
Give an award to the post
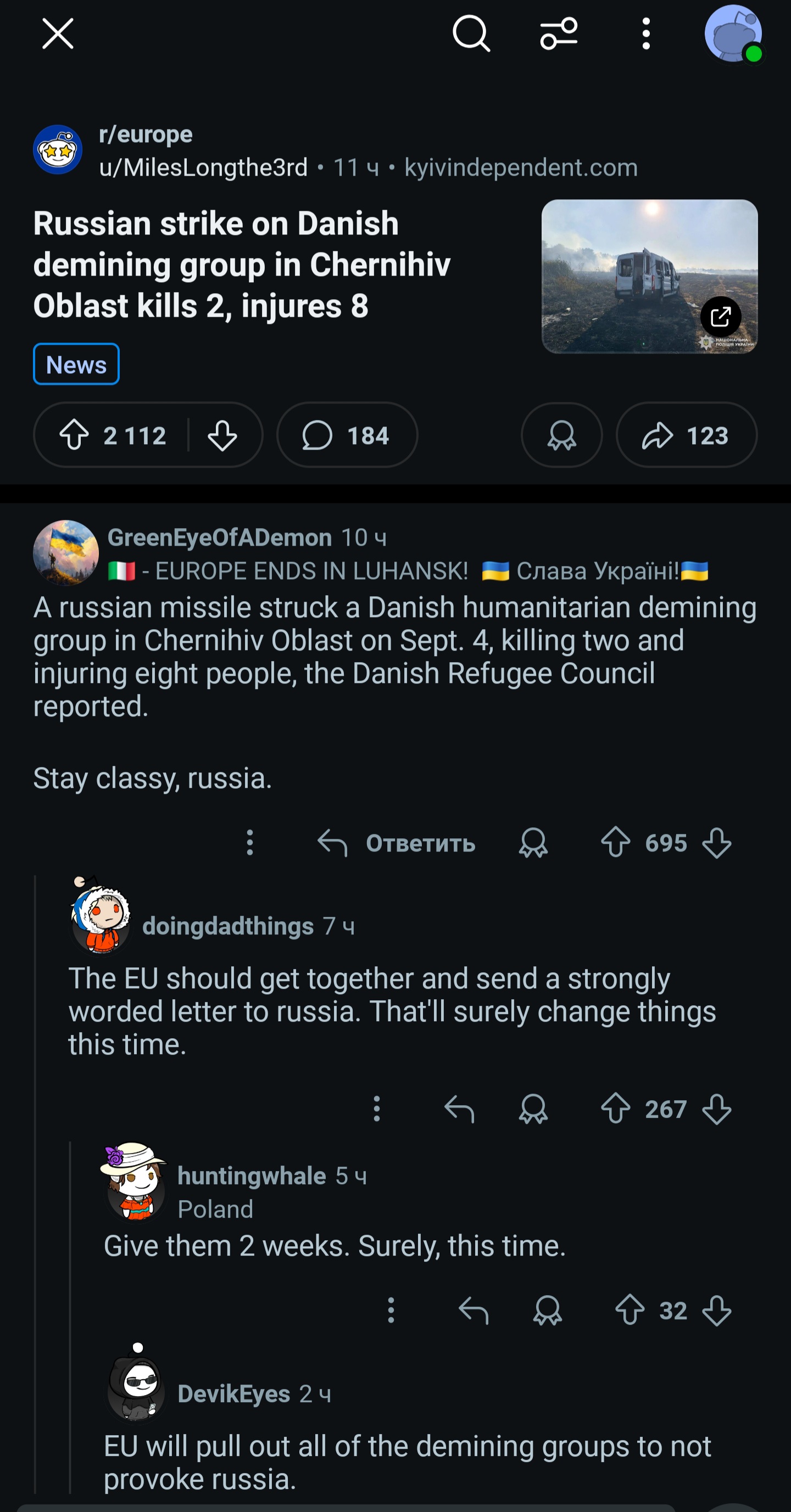point(561,435)
